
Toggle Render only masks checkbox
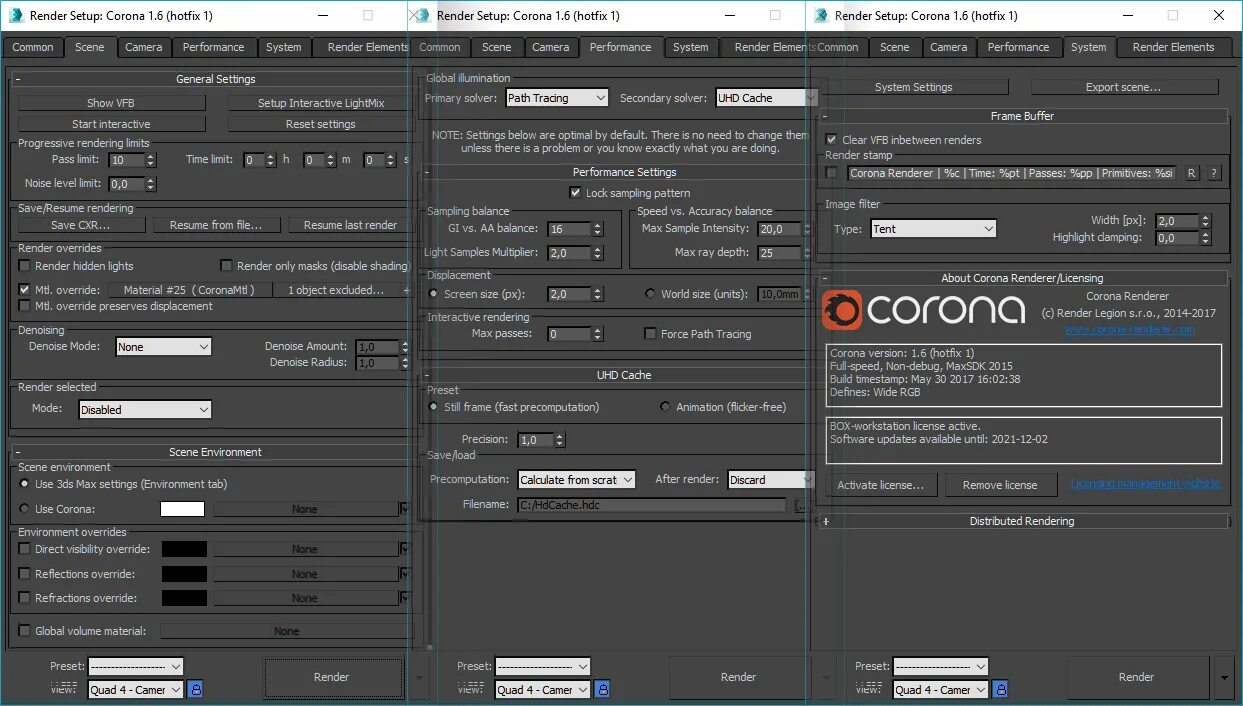227,266
